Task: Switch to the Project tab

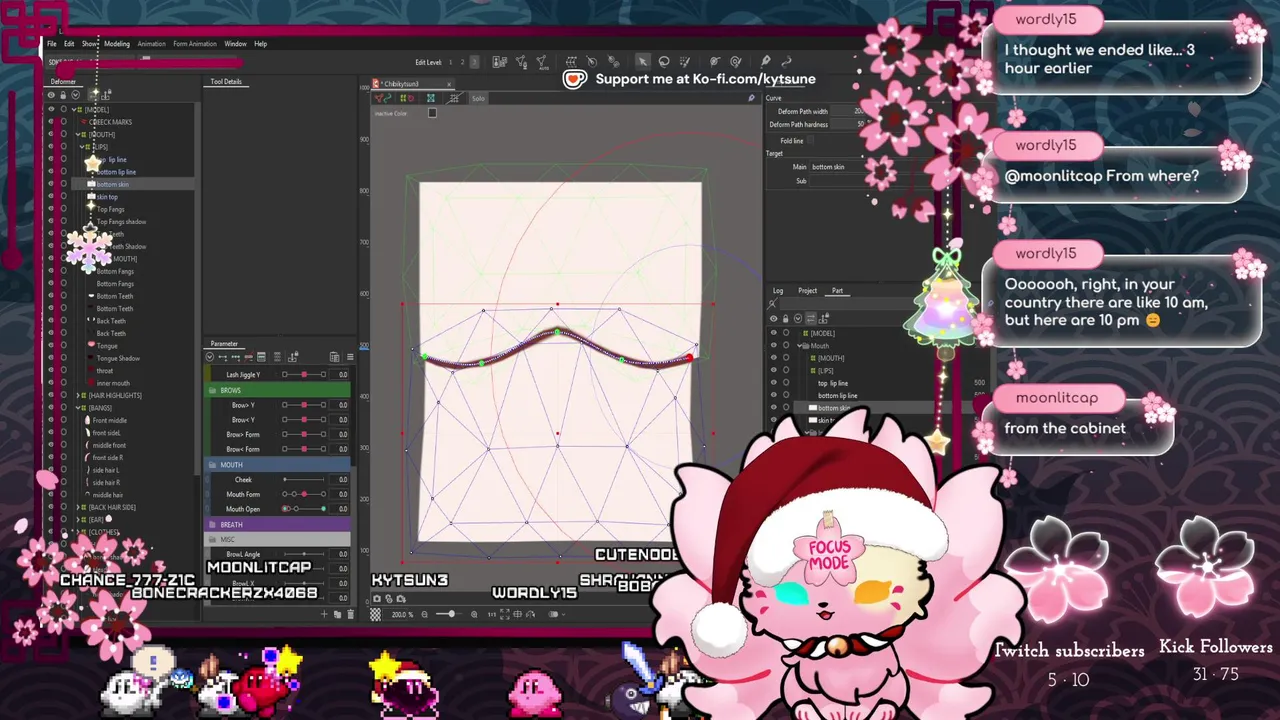Action: click(807, 291)
